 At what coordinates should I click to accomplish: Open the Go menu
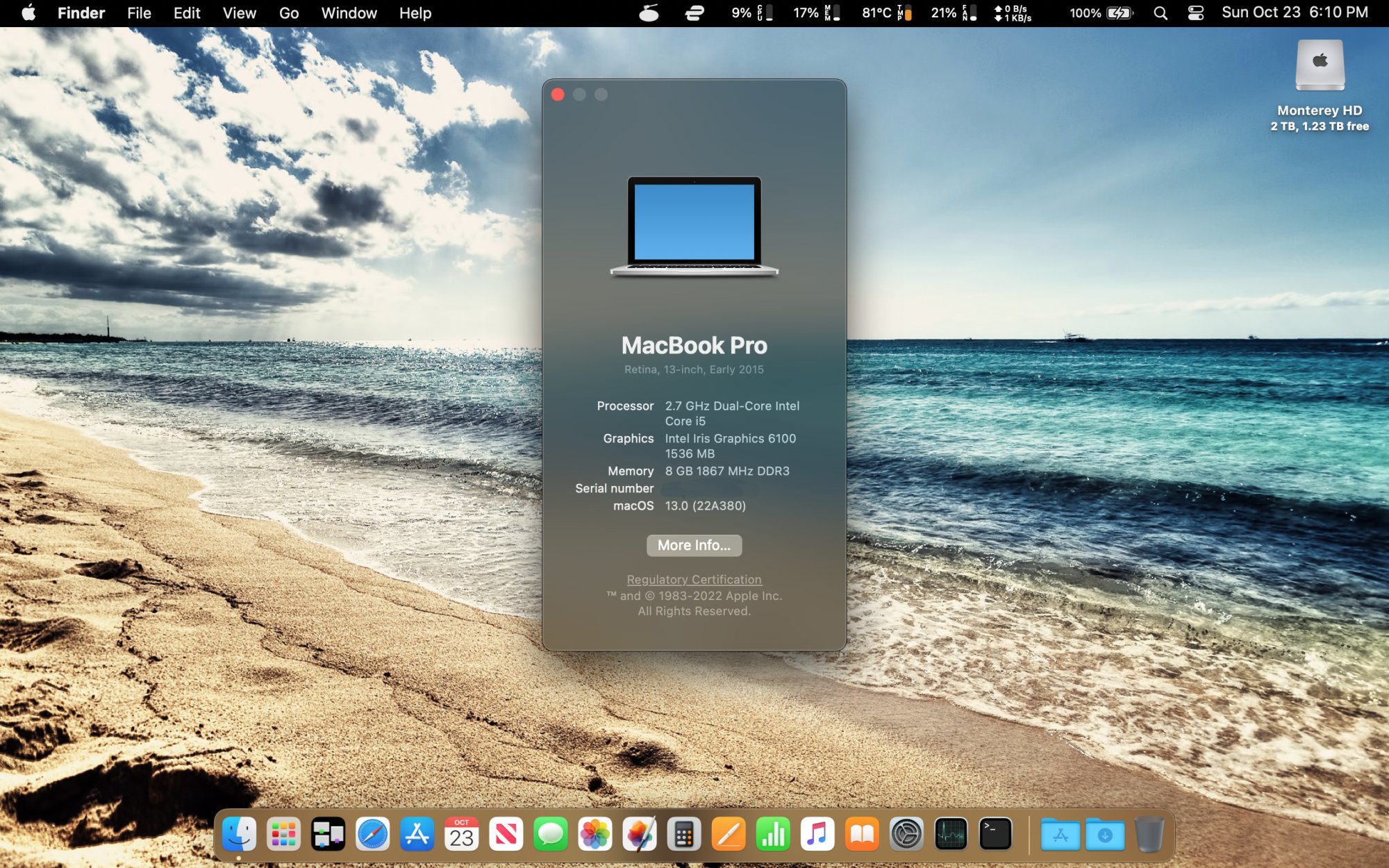point(288,13)
